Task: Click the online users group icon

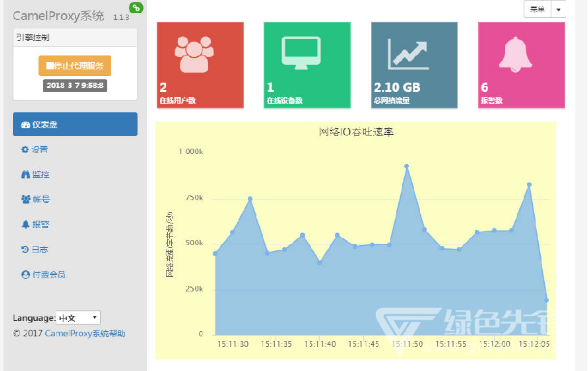Action: (194, 54)
